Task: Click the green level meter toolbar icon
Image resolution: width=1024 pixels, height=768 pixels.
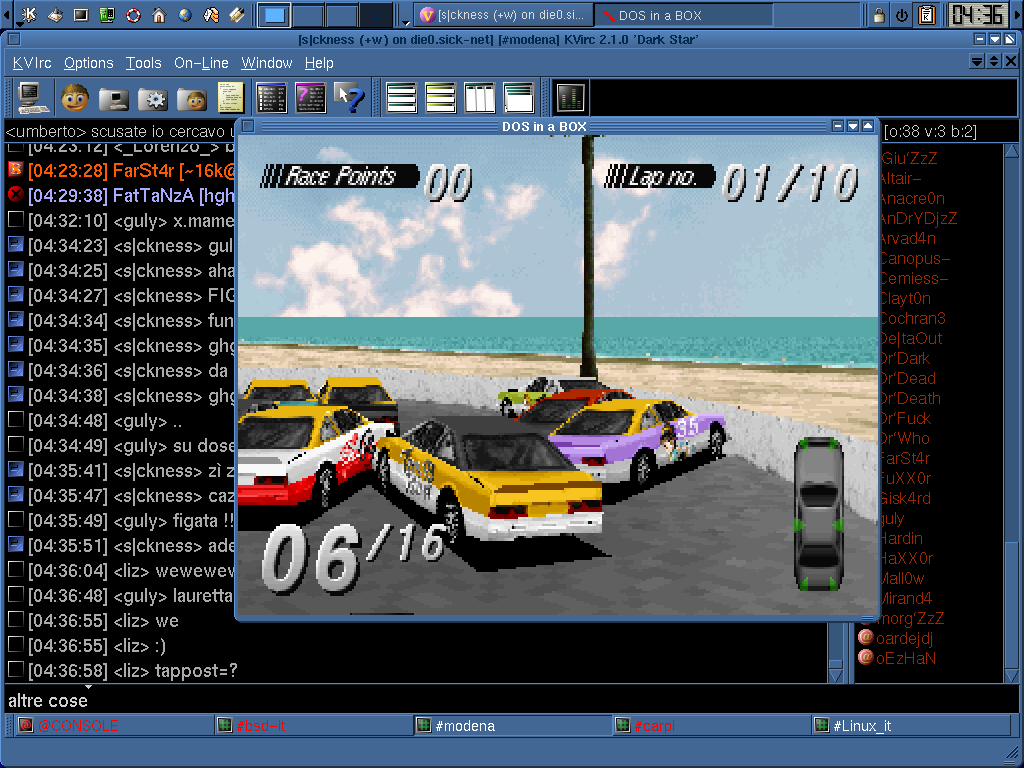Action: 571,98
